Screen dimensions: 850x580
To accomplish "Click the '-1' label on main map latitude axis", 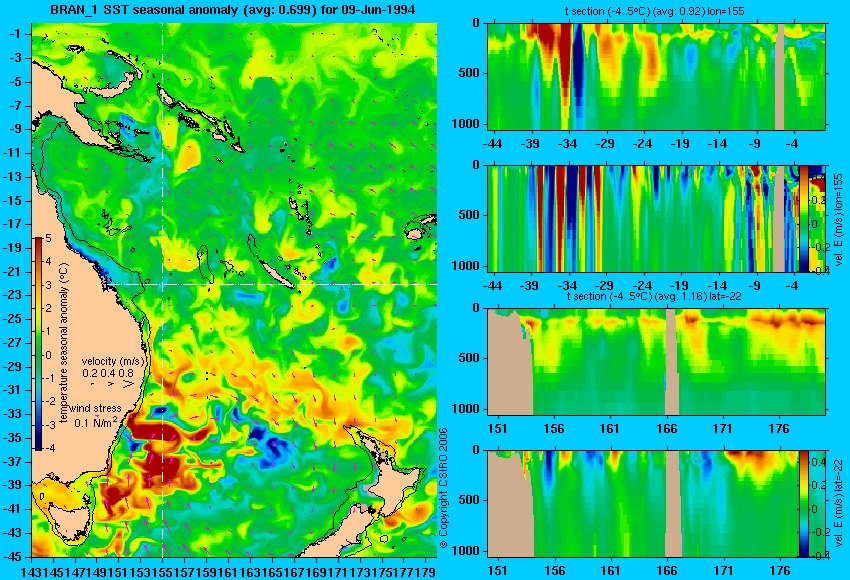I will [15, 34].
